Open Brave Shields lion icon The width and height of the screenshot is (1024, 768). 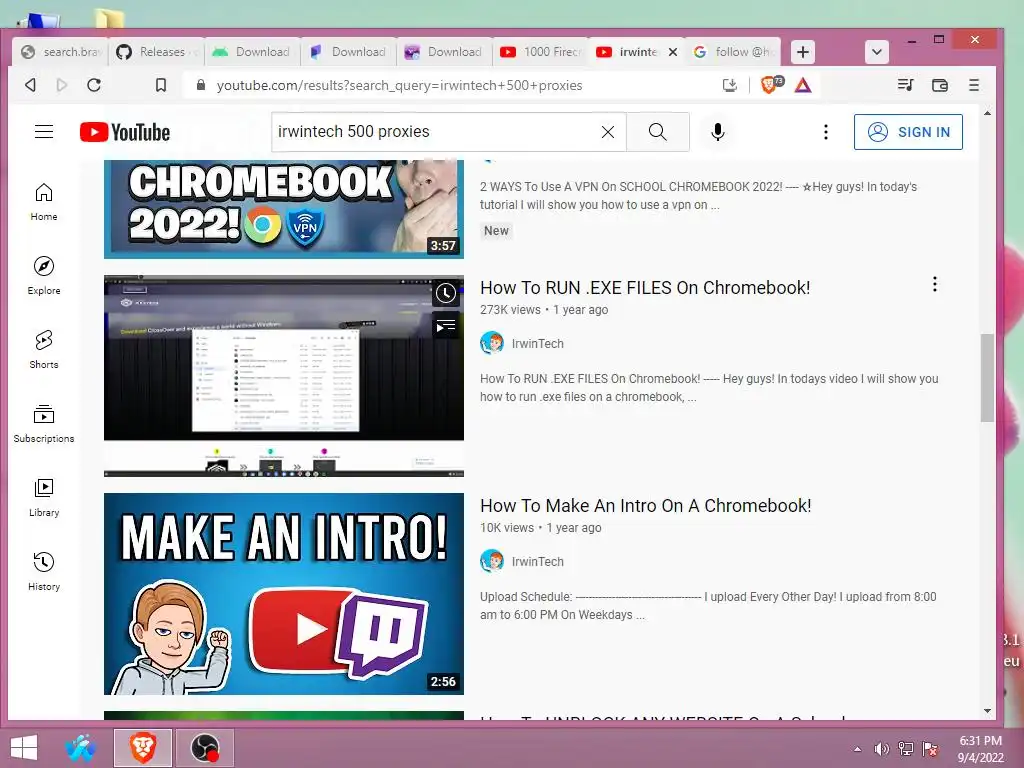(x=771, y=84)
